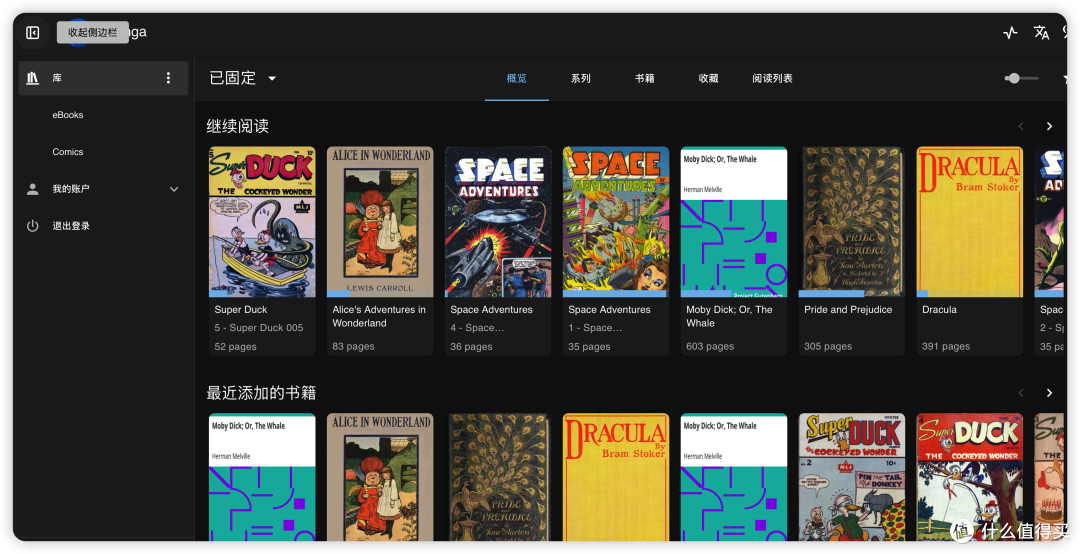The image size is (1080, 554).
Task: Click 退出登录 in the sidebar
Action: pyautogui.click(x=71, y=225)
